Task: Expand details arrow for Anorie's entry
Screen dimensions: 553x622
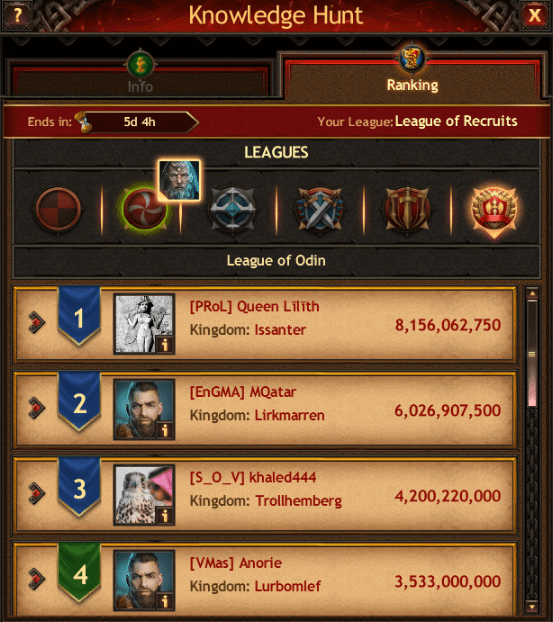Action: [36, 579]
